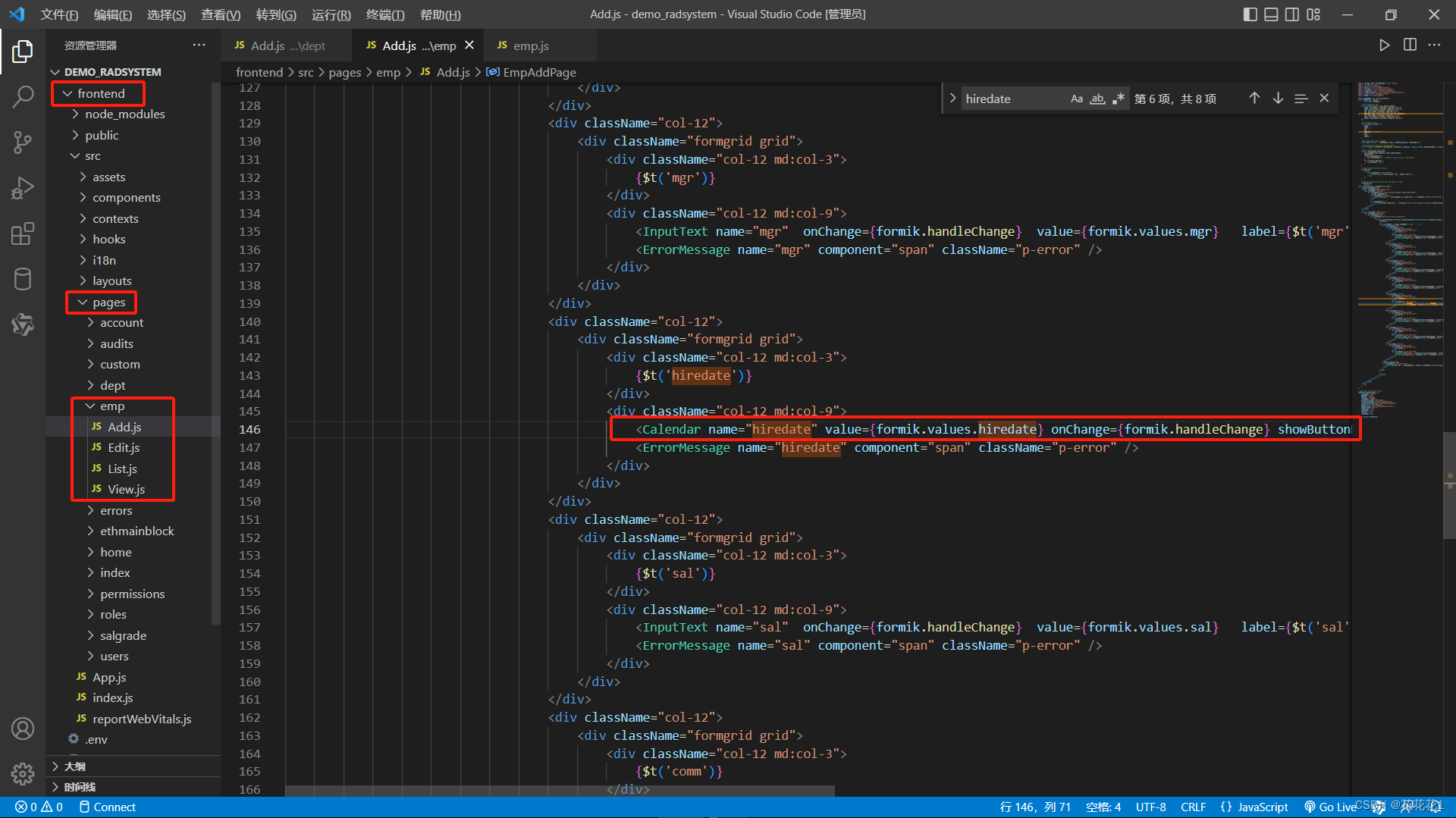Open Edit.js in the emp folder

124,448
